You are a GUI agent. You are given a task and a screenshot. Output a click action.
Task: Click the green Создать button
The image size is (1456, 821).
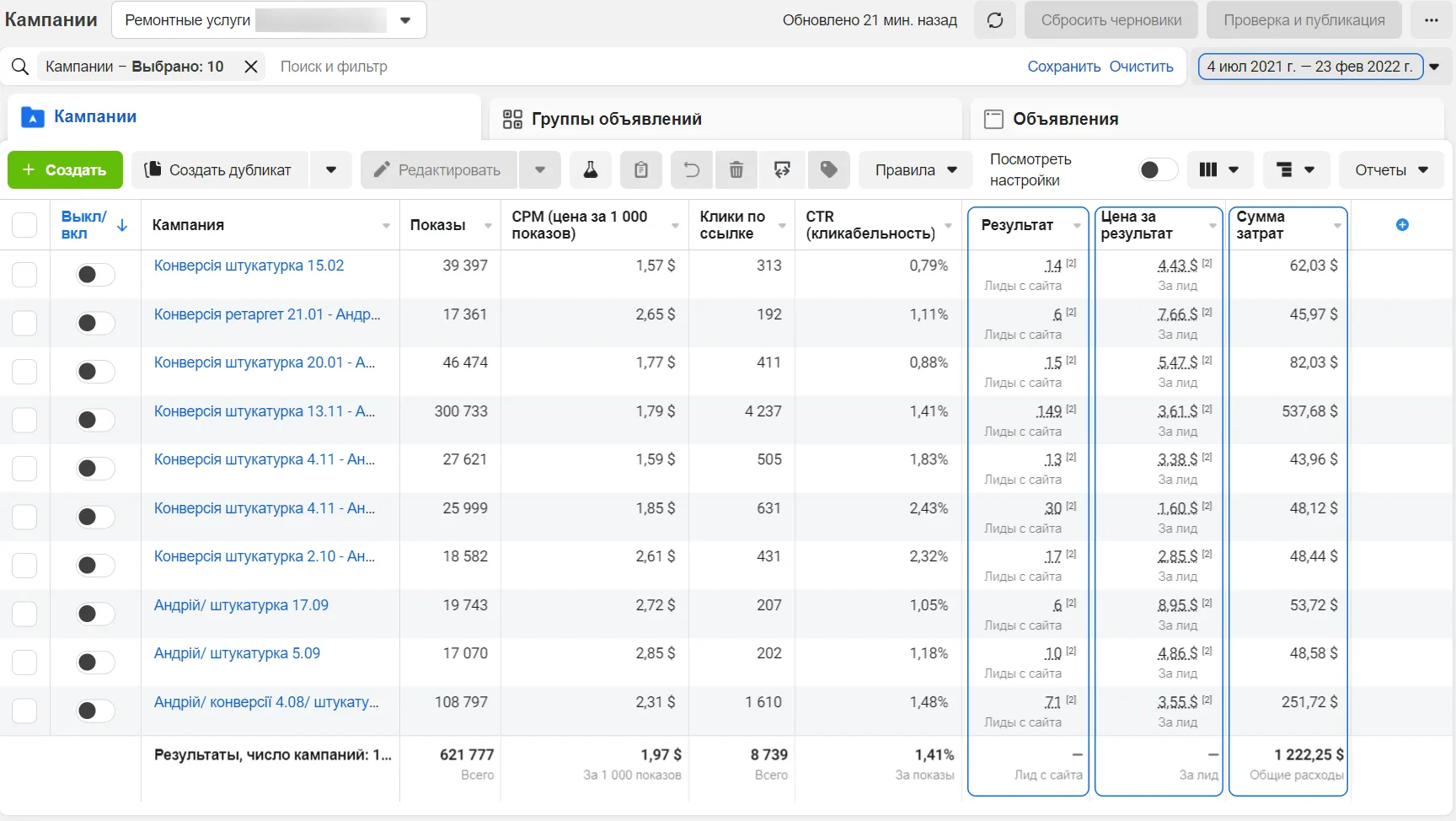click(x=65, y=170)
